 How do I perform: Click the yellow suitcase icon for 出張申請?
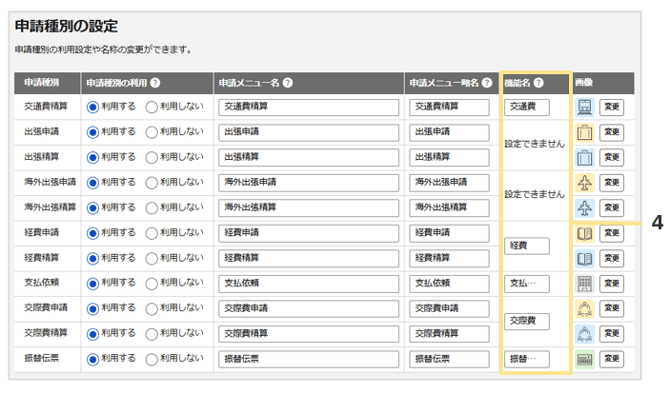[x=584, y=132]
